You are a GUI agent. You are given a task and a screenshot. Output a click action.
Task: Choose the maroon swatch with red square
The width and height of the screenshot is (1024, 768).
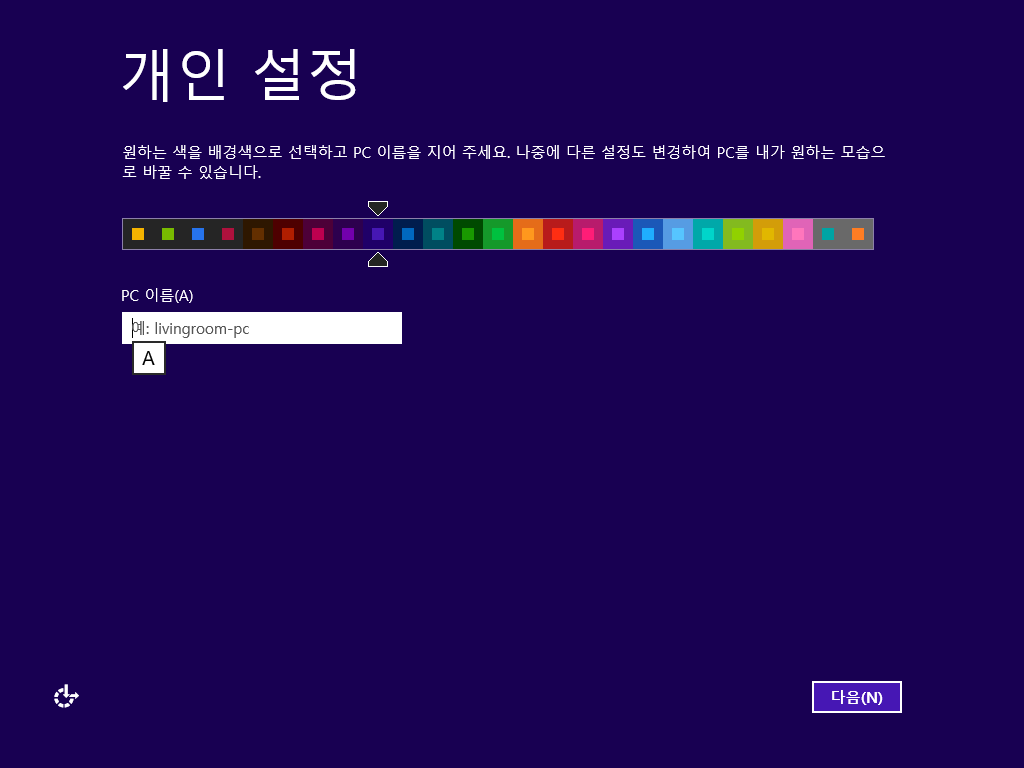tap(288, 234)
